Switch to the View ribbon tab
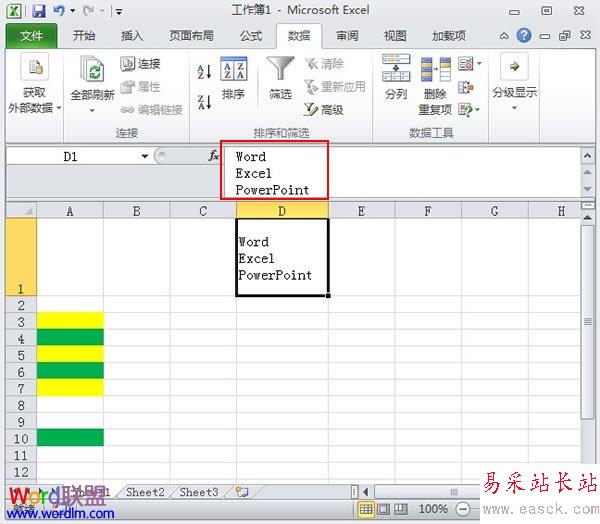The image size is (600, 524). [395, 36]
